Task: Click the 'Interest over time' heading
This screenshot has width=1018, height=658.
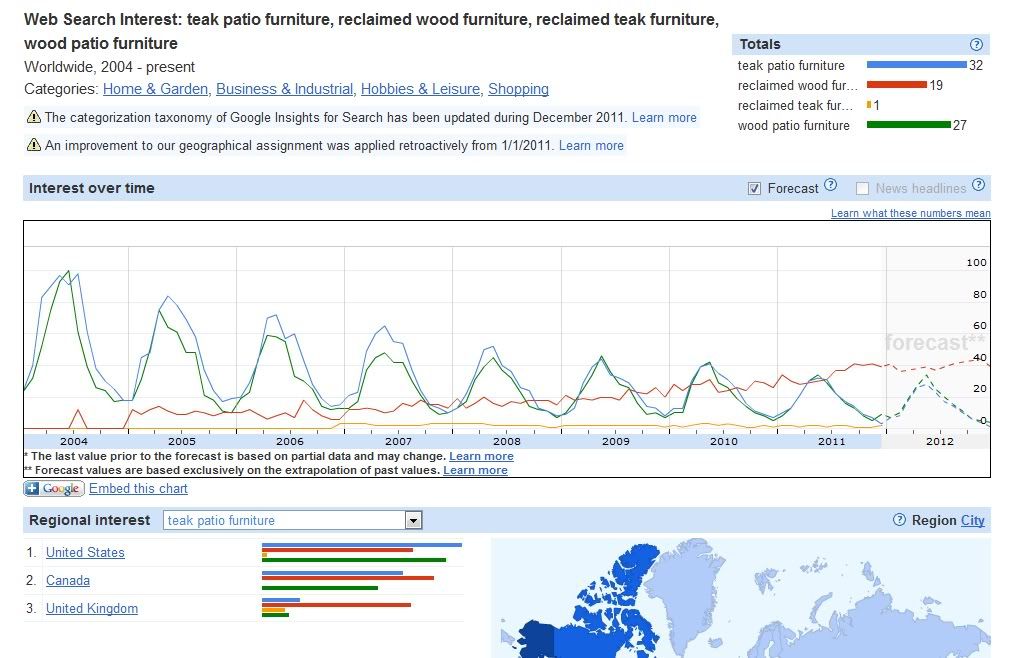Action: click(92, 188)
